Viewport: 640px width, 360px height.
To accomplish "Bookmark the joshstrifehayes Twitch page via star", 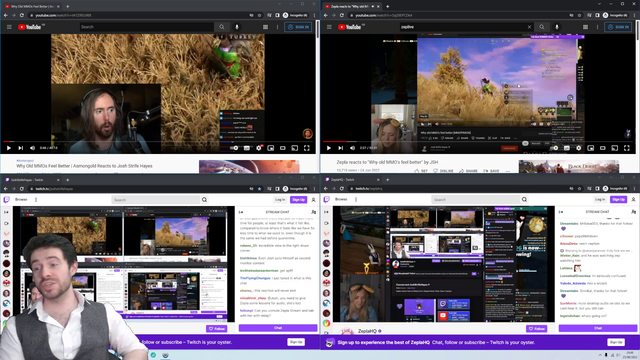I will click(259, 189).
